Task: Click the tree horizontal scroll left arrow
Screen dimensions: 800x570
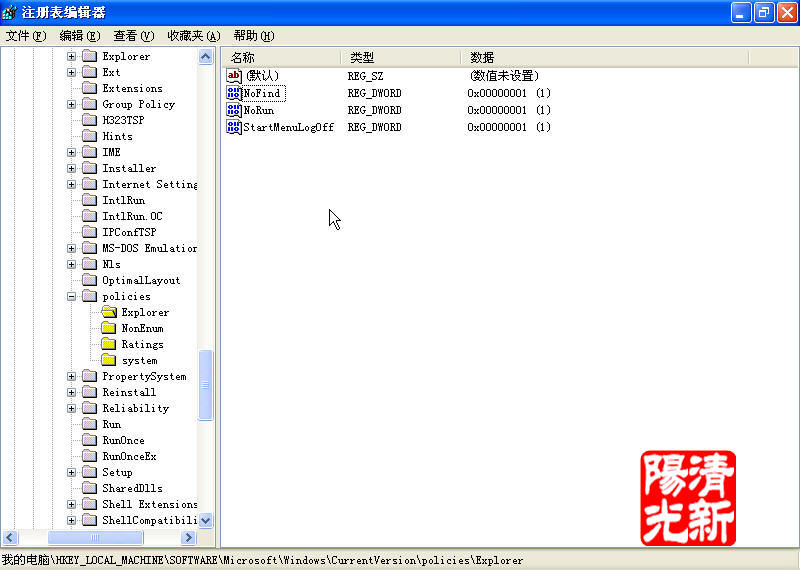Action: tap(10, 537)
